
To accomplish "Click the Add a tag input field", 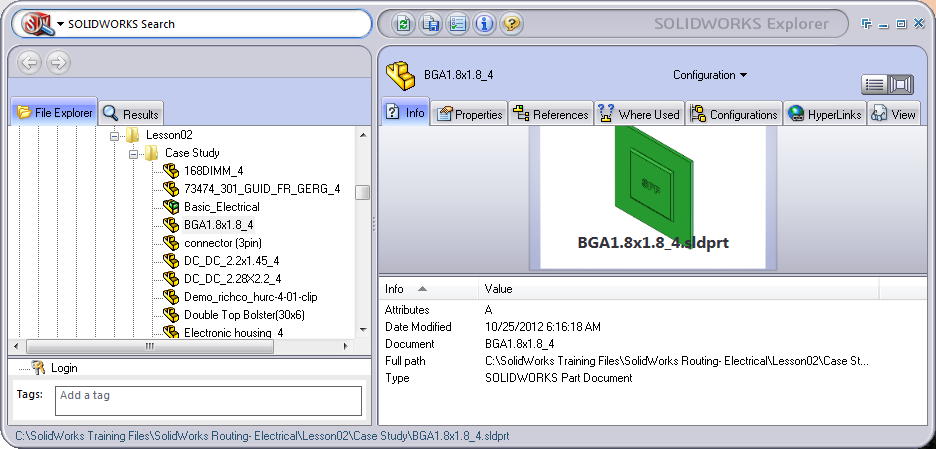I will (x=208, y=401).
